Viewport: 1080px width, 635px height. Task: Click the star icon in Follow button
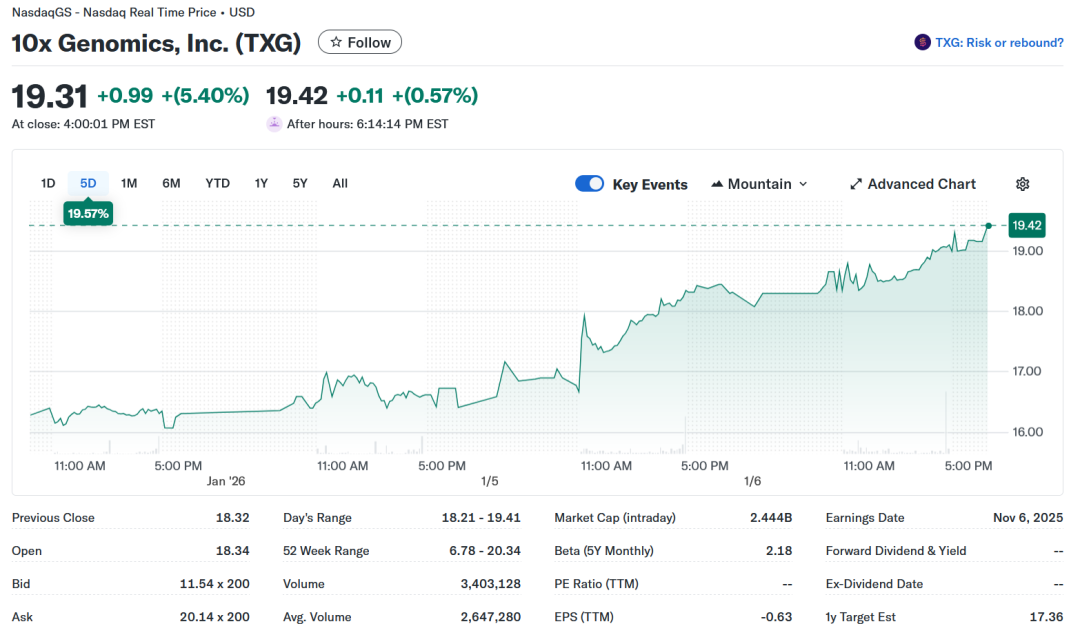click(x=336, y=42)
